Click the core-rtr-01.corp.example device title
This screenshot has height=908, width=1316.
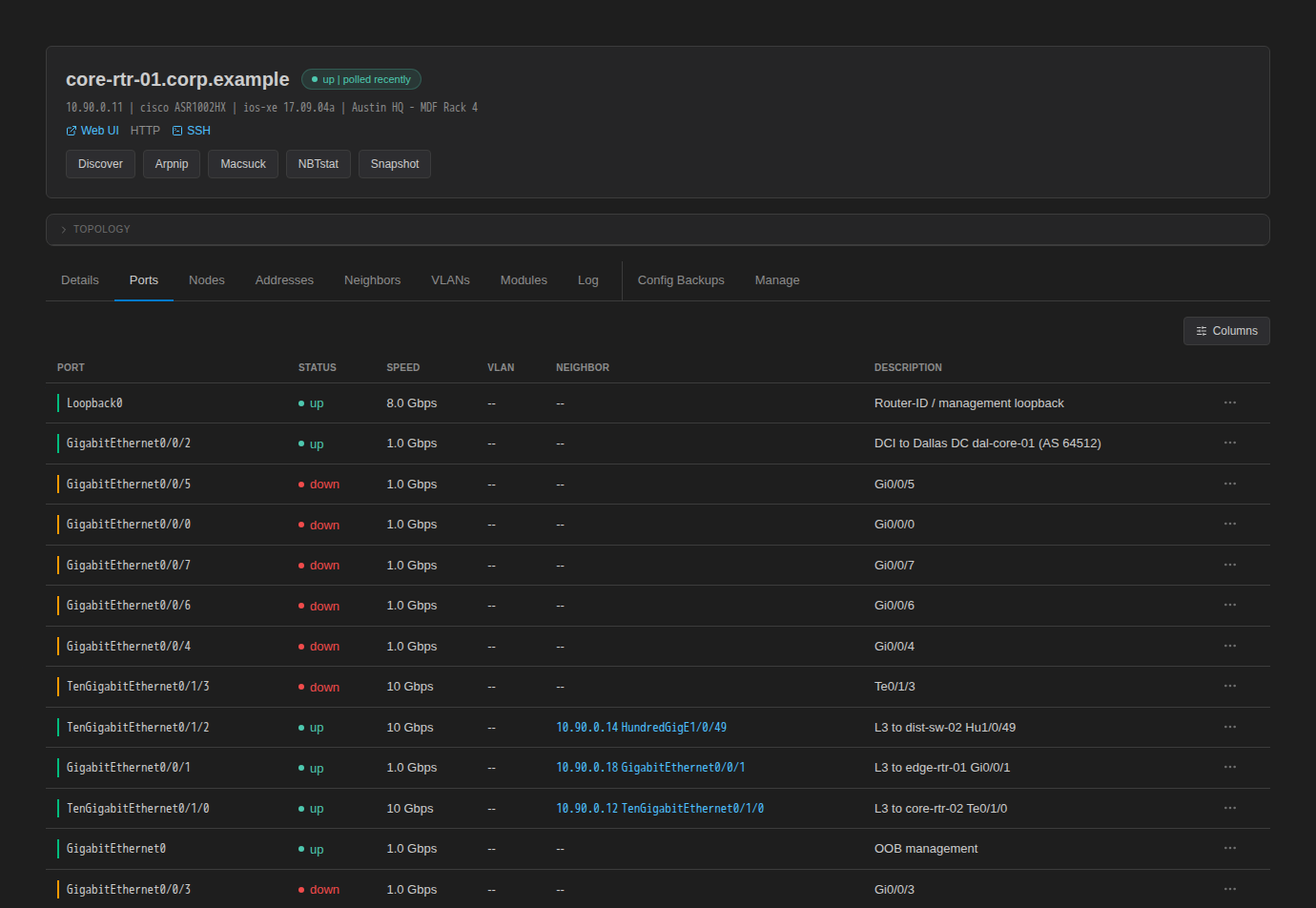pos(177,79)
